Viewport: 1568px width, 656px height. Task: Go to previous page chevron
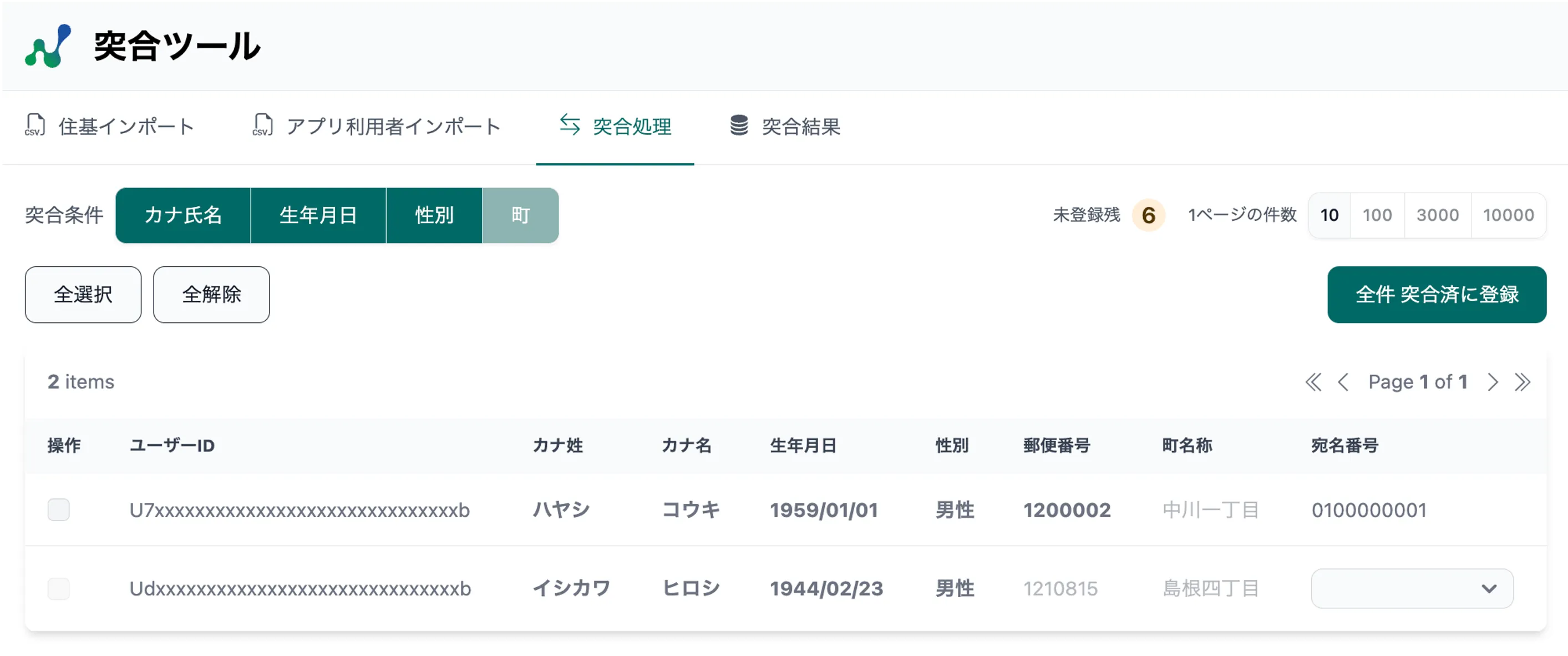pyautogui.click(x=1343, y=382)
